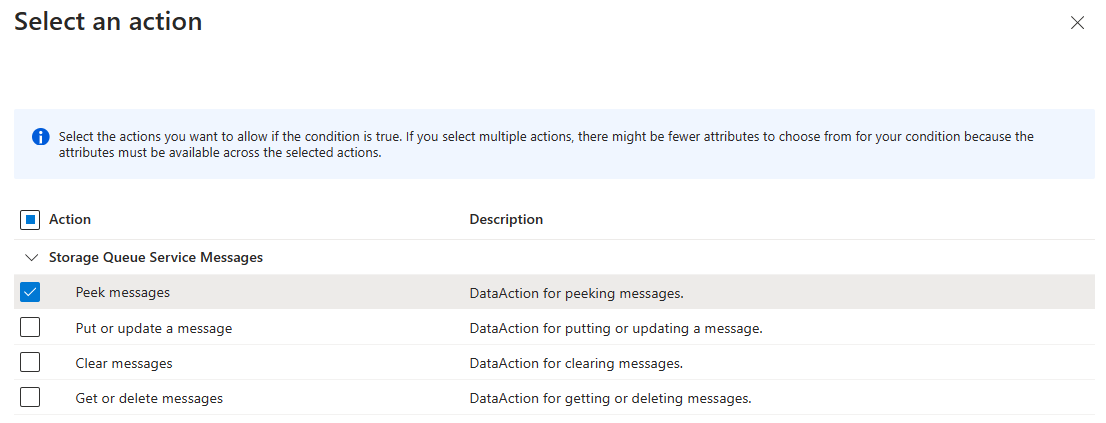Click the description for clearing messages
The image size is (1106, 423).
(x=576, y=363)
